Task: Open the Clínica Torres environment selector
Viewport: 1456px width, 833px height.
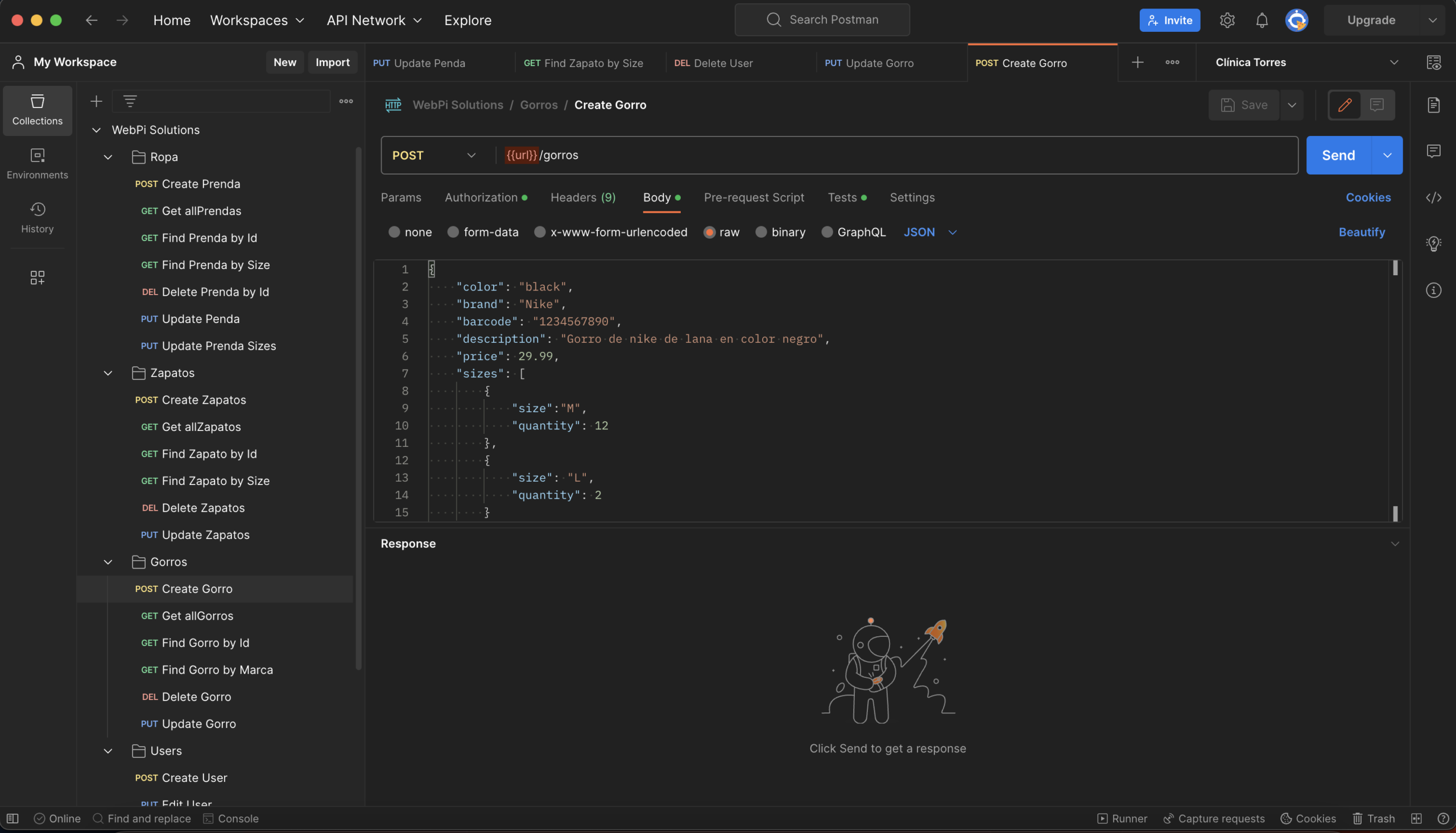Action: (x=1306, y=63)
